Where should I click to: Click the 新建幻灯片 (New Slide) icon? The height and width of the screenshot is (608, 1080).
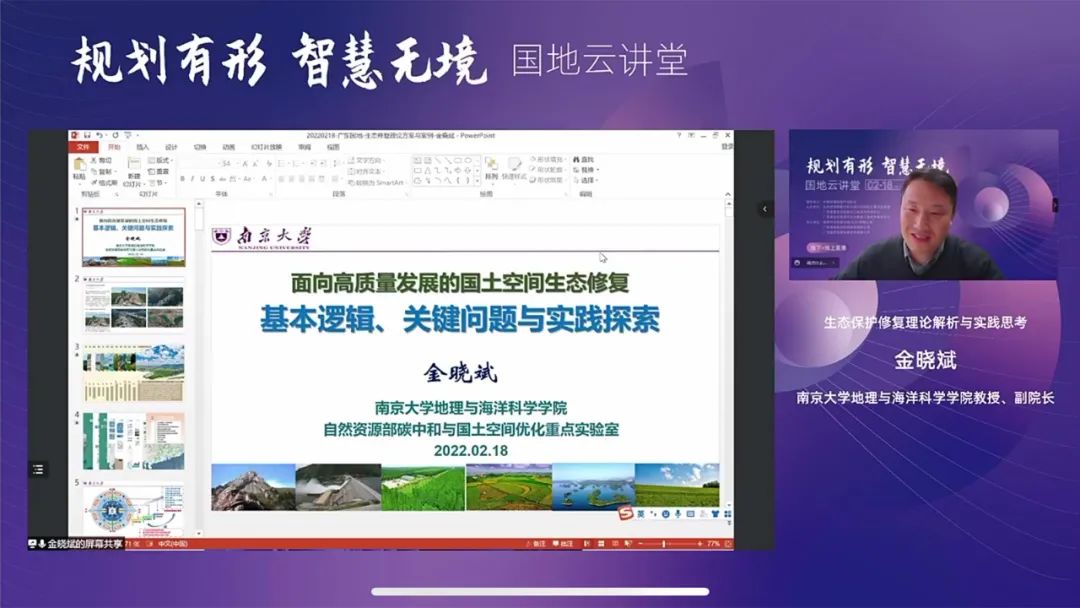134,164
